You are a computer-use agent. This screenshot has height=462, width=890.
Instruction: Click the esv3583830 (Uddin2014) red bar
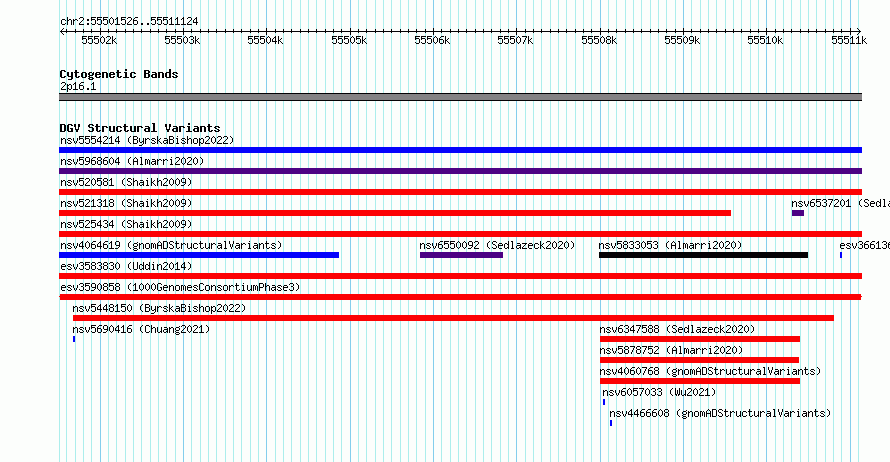coord(460,276)
